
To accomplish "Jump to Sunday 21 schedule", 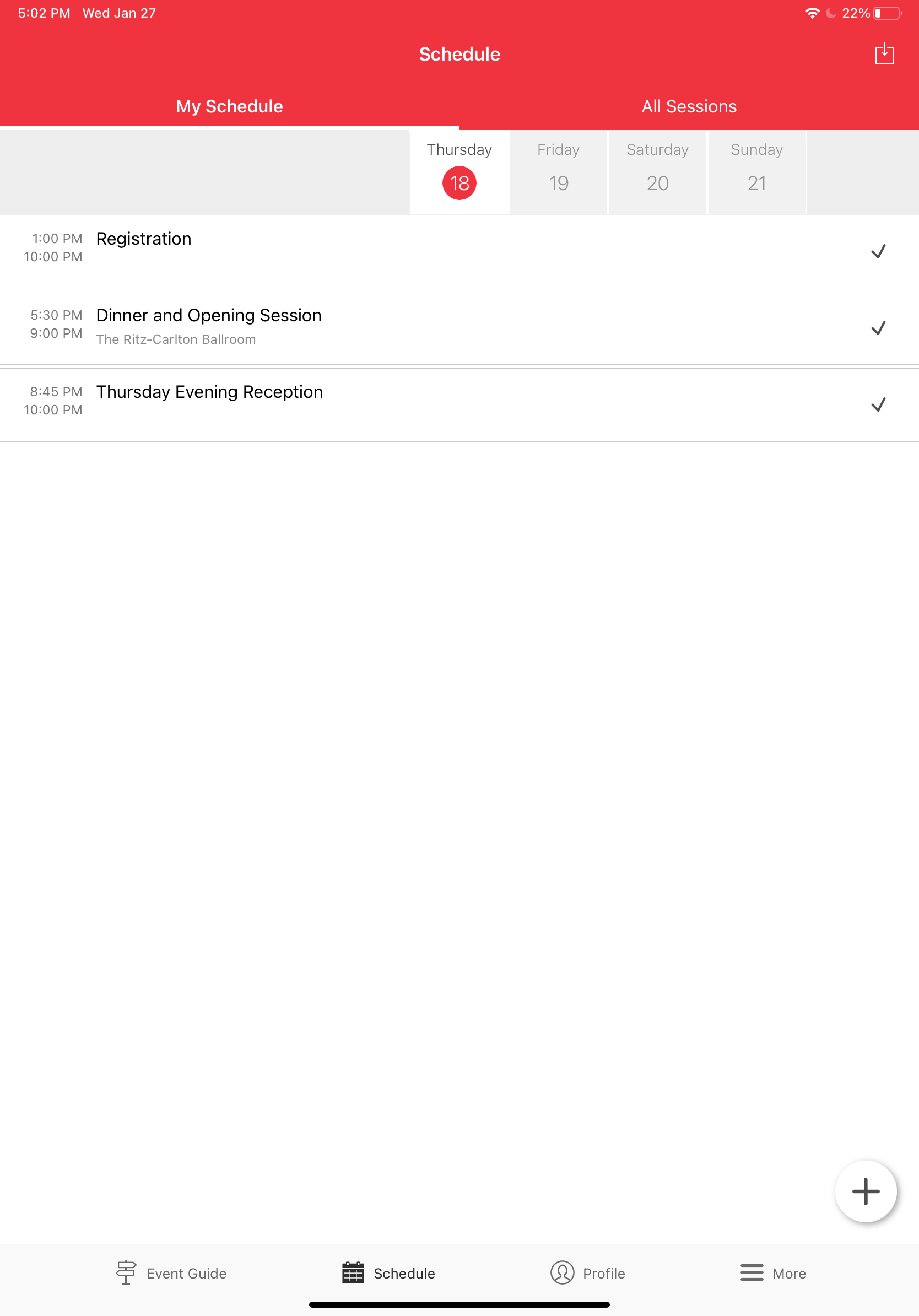I will [756, 172].
